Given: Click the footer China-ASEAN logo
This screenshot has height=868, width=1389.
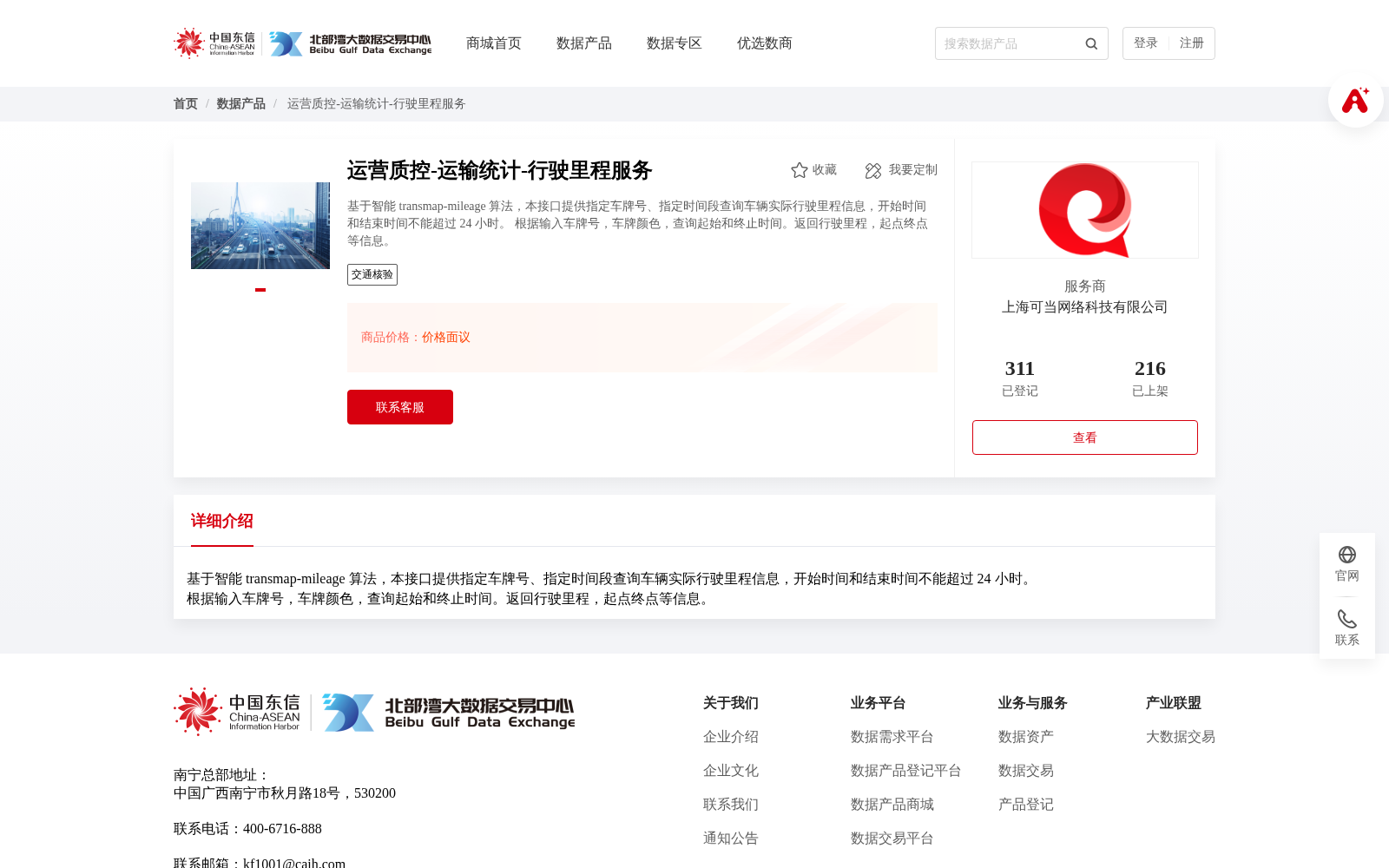Looking at the screenshot, I should (237, 712).
